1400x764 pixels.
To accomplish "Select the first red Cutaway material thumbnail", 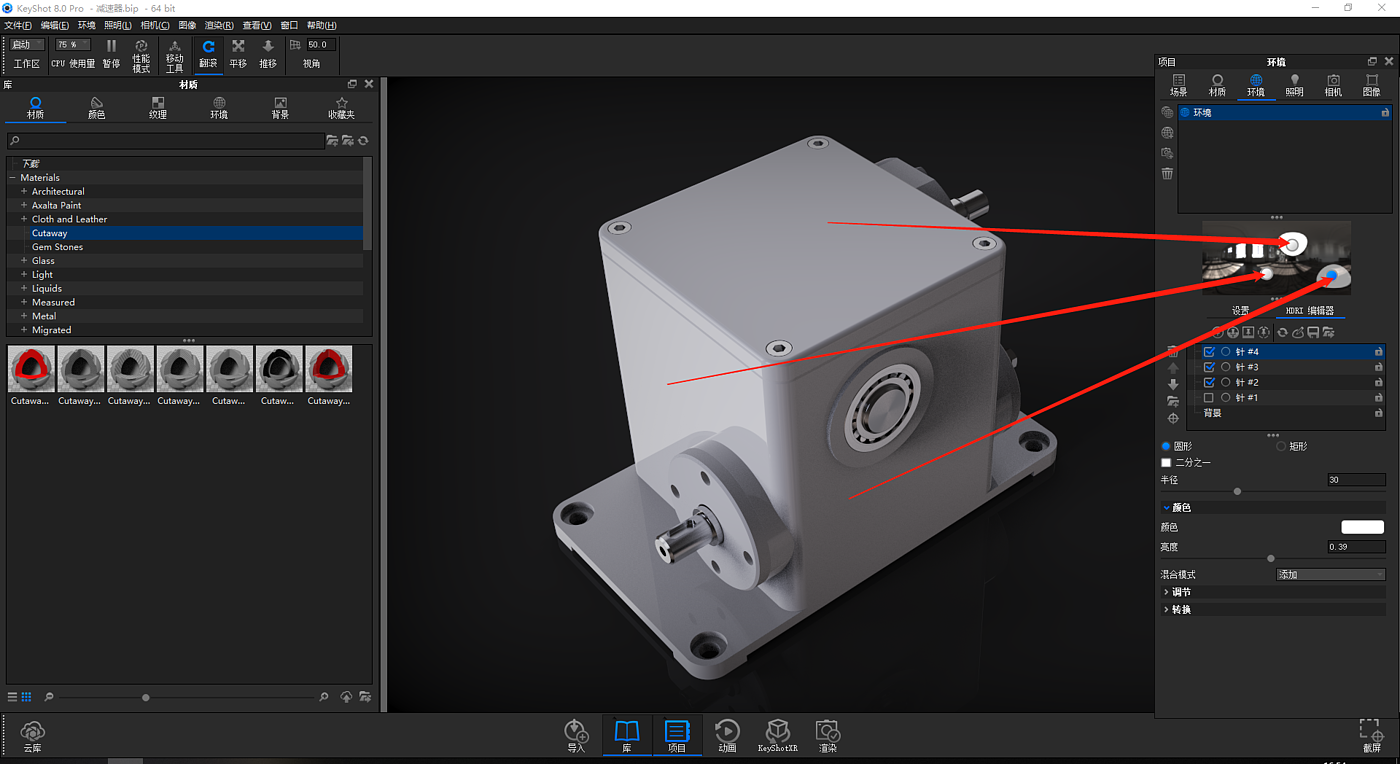I will [31, 370].
